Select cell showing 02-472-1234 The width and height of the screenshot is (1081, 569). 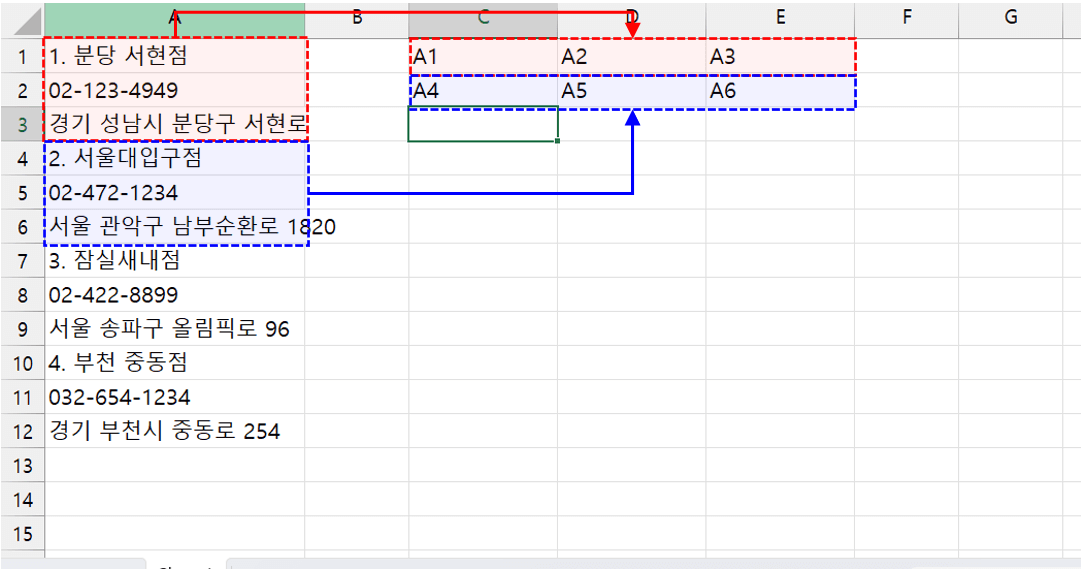click(174, 193)
